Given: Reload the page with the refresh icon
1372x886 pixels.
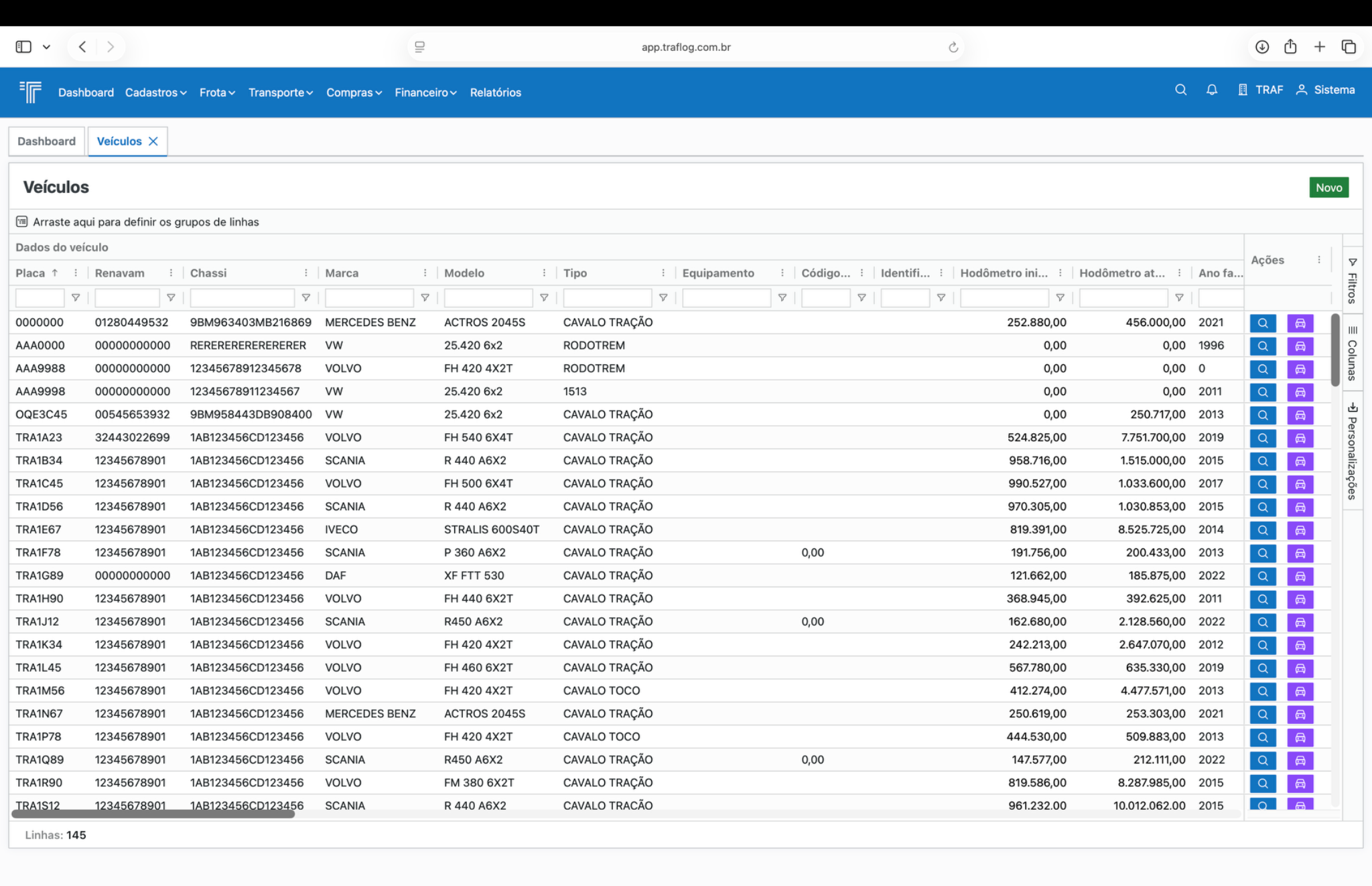Looking at the screenshot, I should coord(953,48).
